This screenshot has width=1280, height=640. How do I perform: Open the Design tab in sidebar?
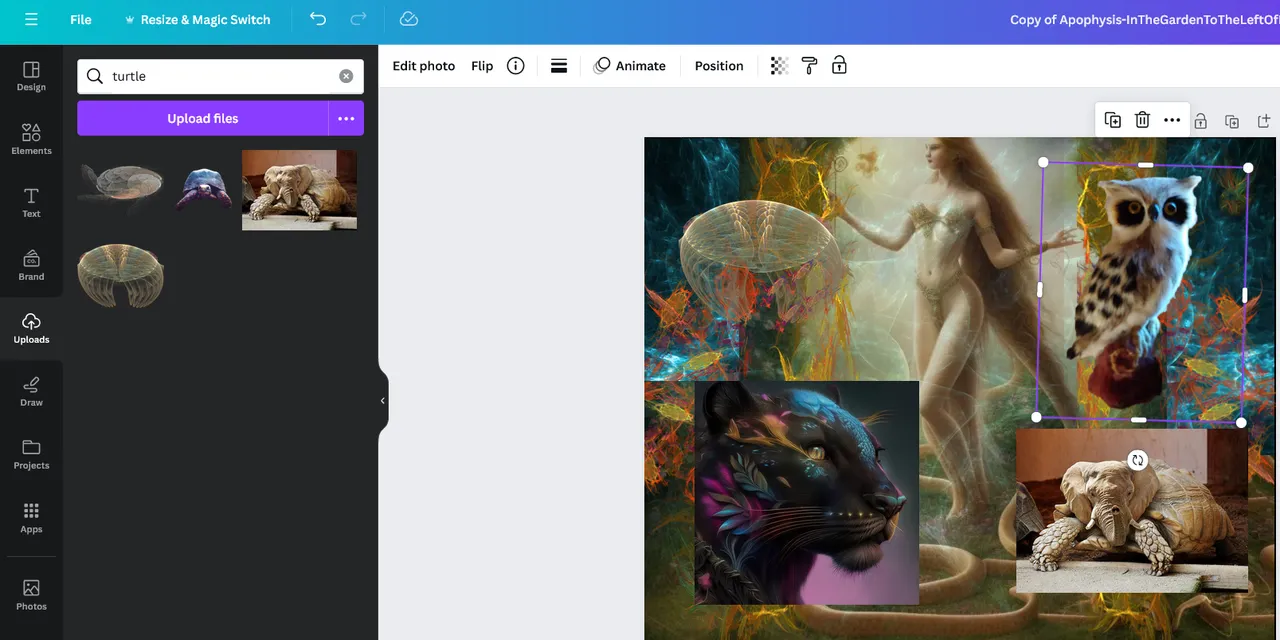pos(31,76)
